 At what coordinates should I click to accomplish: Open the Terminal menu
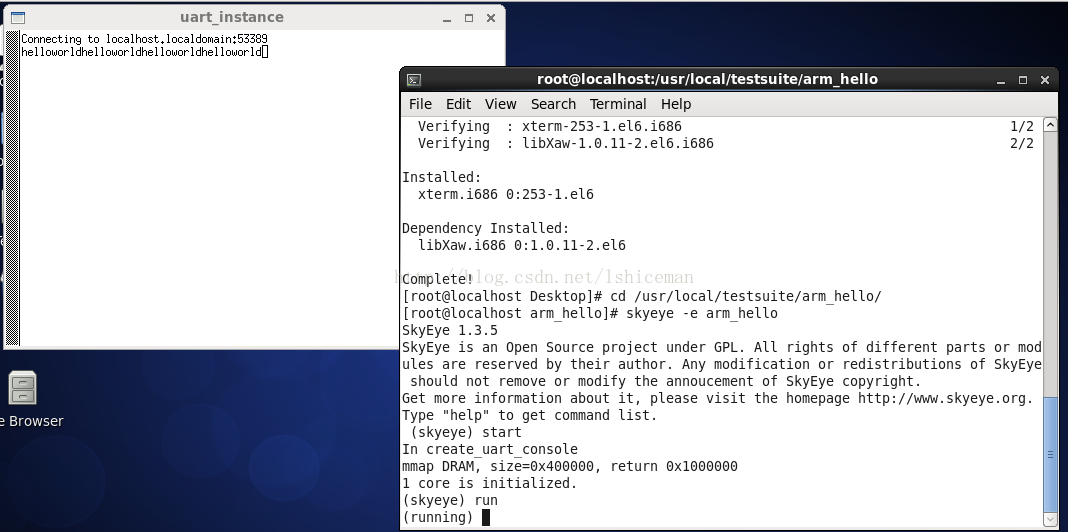(618, 104)
